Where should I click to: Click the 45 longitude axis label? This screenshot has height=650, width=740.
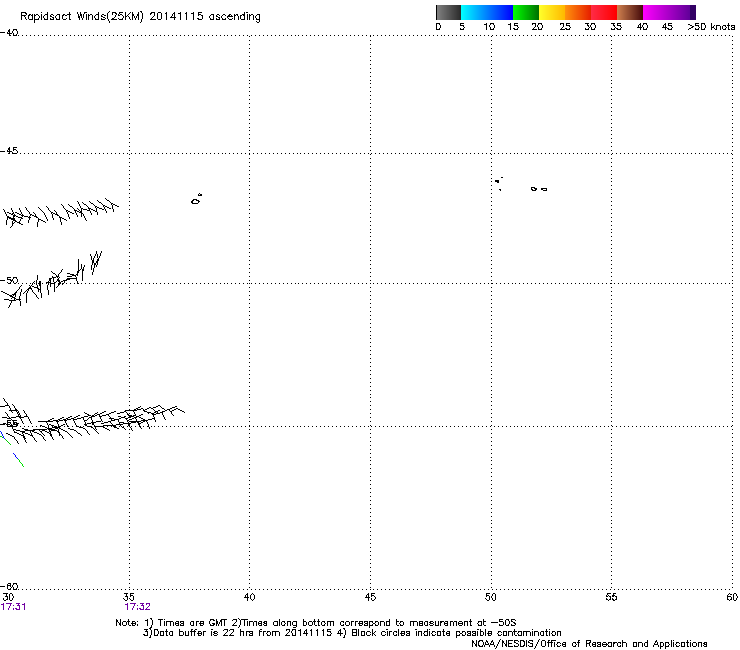pos(370,597)
